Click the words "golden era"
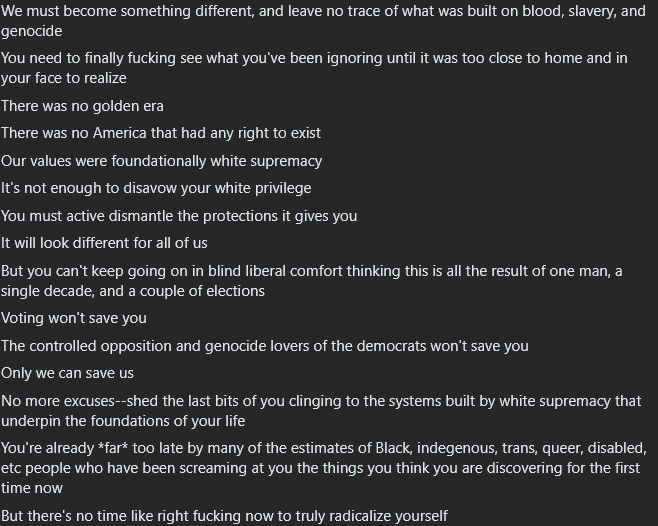 125,106
